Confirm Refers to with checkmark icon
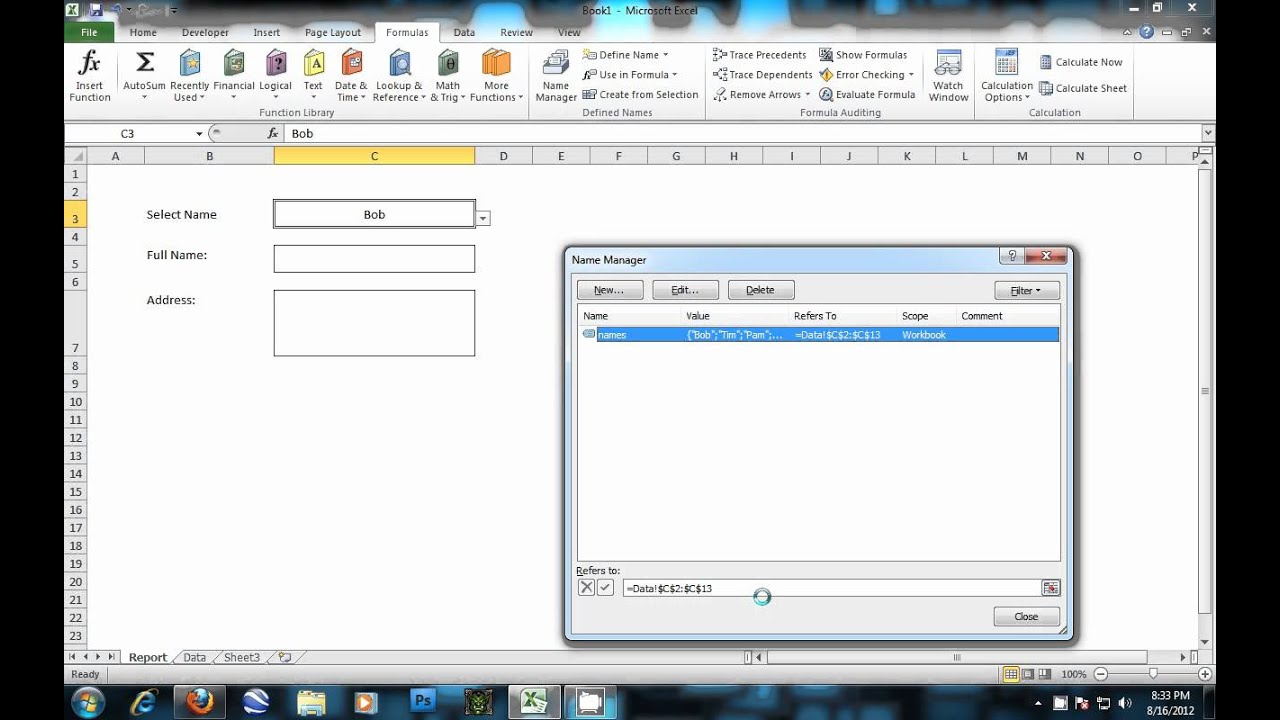 pyautogui.click(x=605, y=588)
